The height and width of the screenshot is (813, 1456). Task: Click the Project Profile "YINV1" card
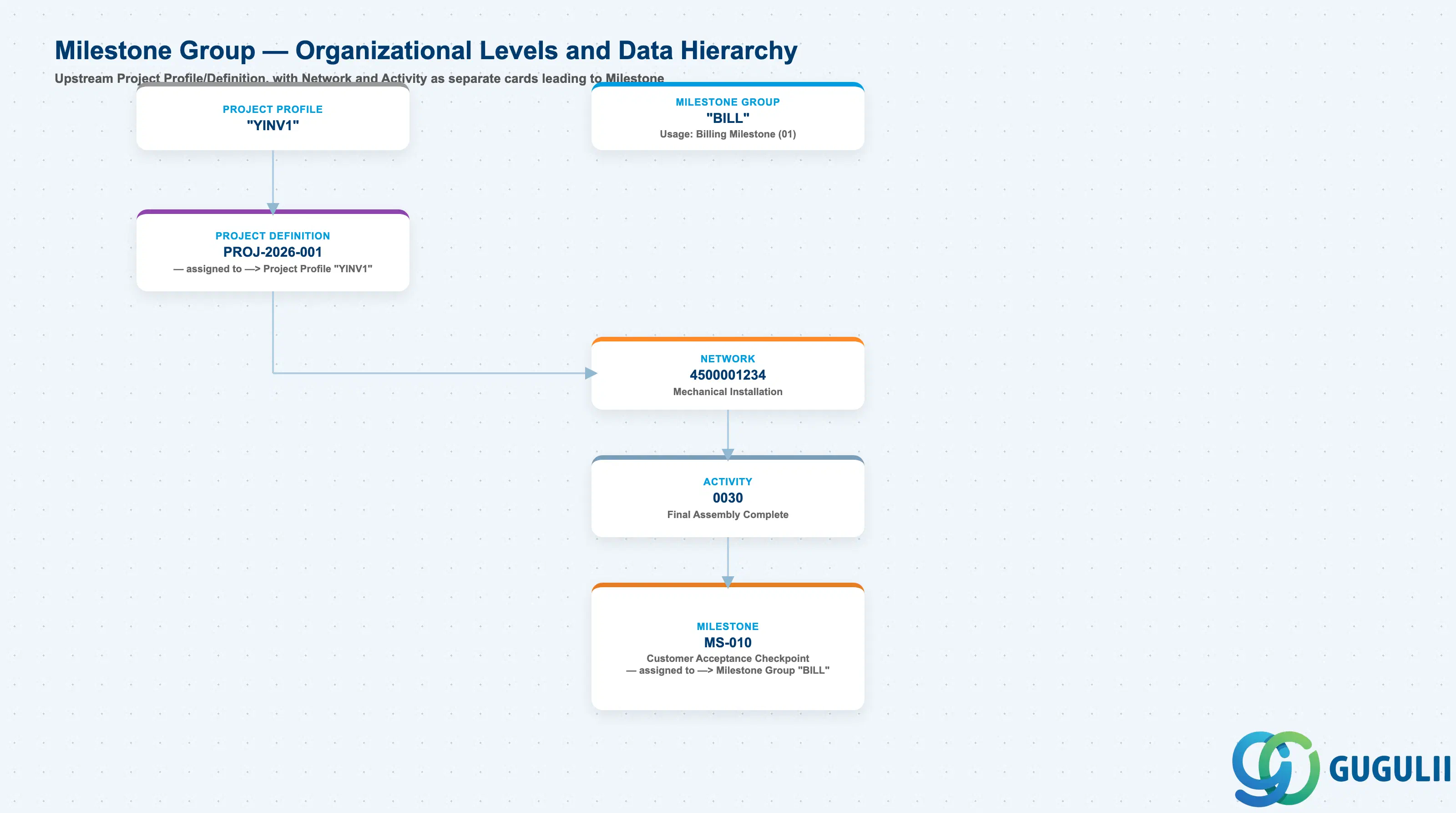[x=273, y=117]
